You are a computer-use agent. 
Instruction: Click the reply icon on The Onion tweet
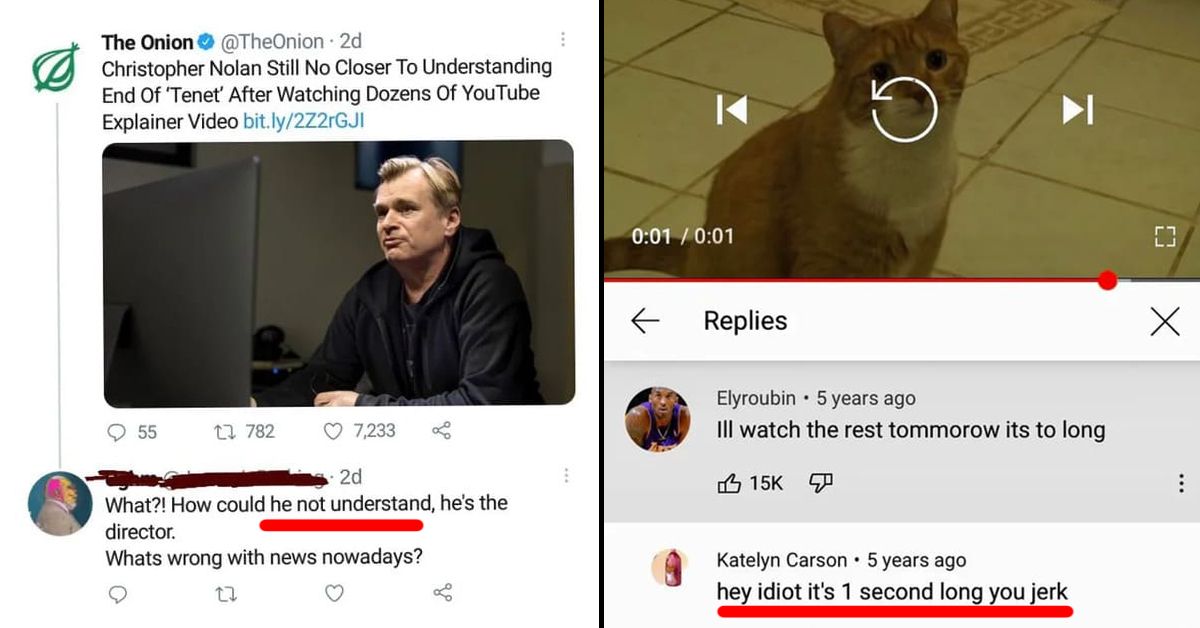click(118, 432)
